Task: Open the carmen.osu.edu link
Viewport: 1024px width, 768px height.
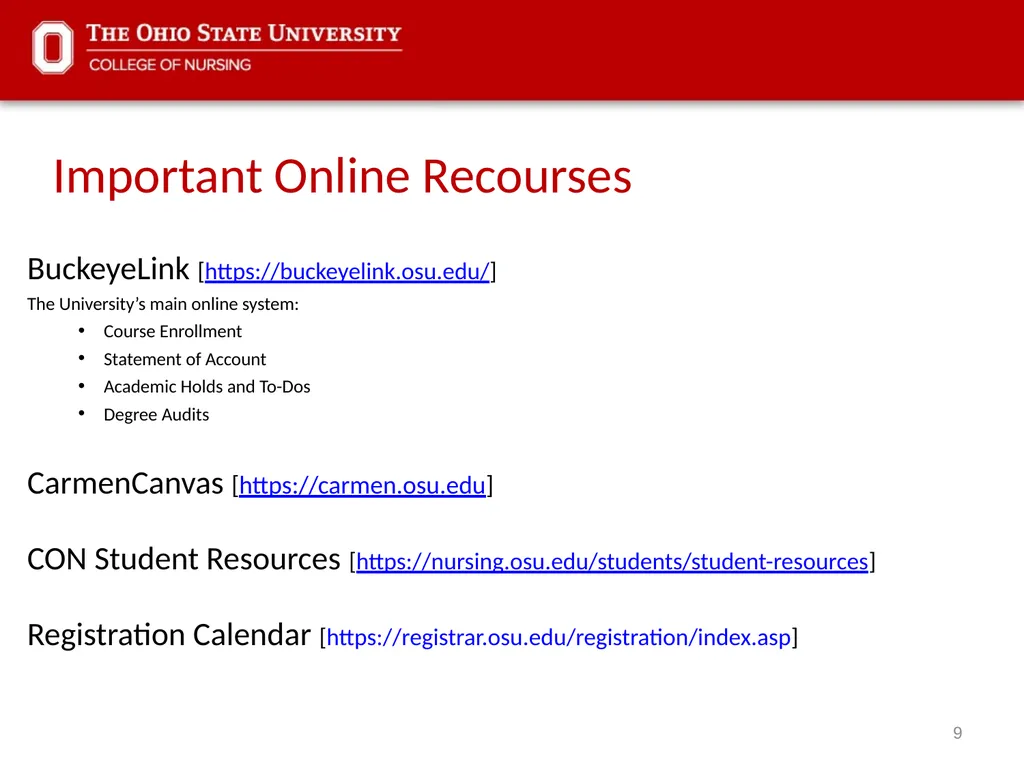Action: (x=362, y=485)
